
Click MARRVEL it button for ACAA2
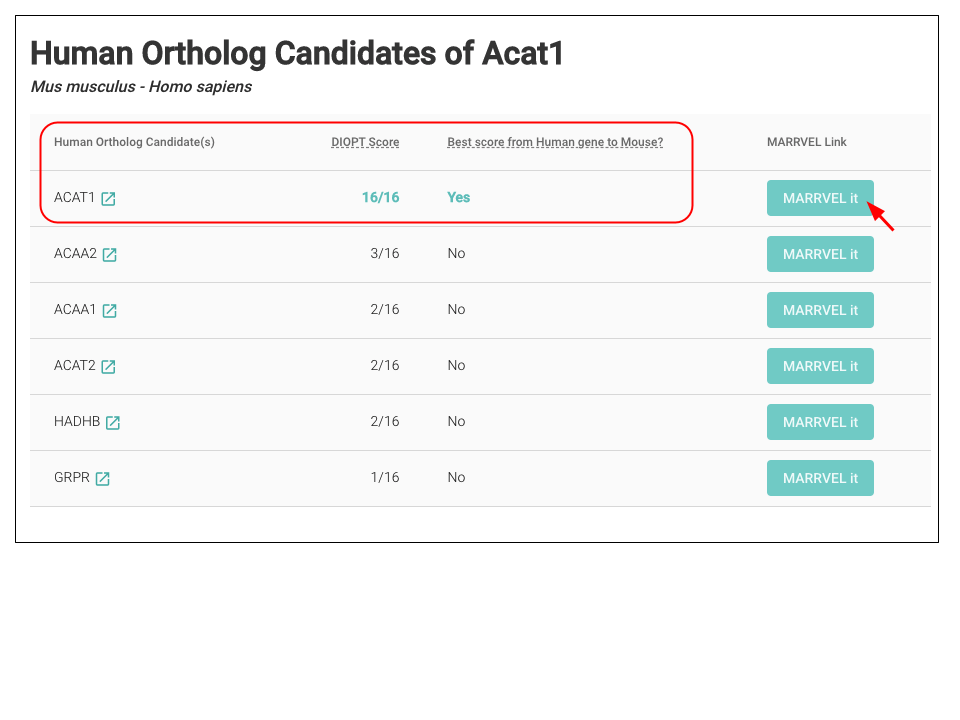coord(820,254)
